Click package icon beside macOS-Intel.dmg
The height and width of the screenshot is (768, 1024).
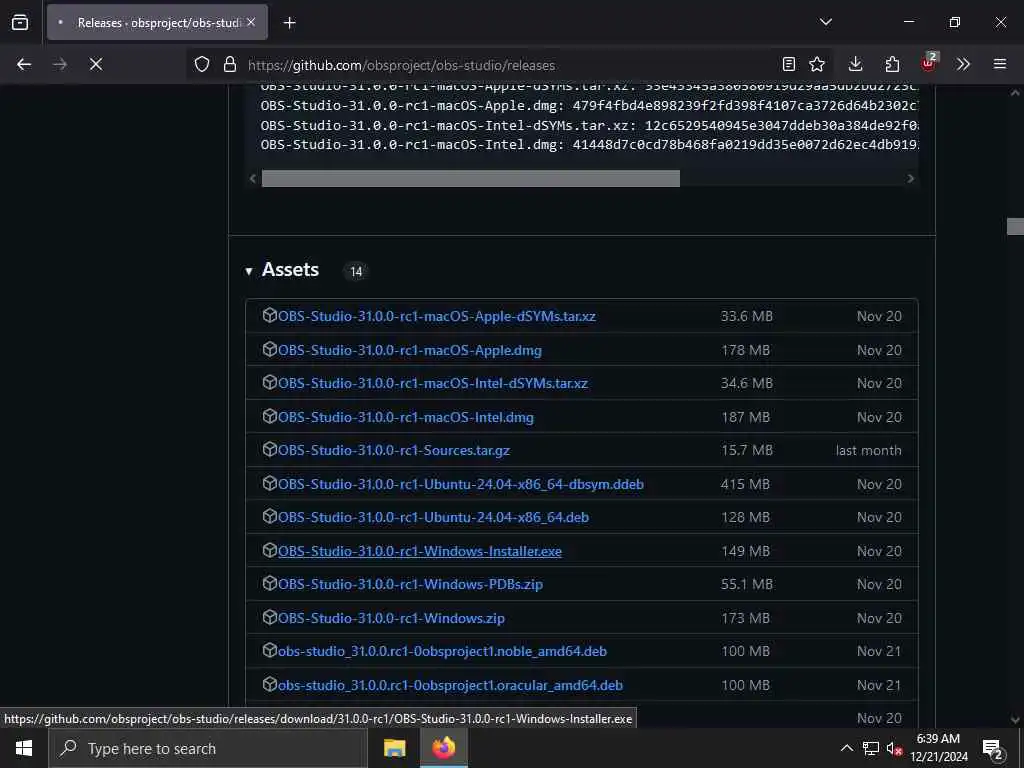pos(269,417)
